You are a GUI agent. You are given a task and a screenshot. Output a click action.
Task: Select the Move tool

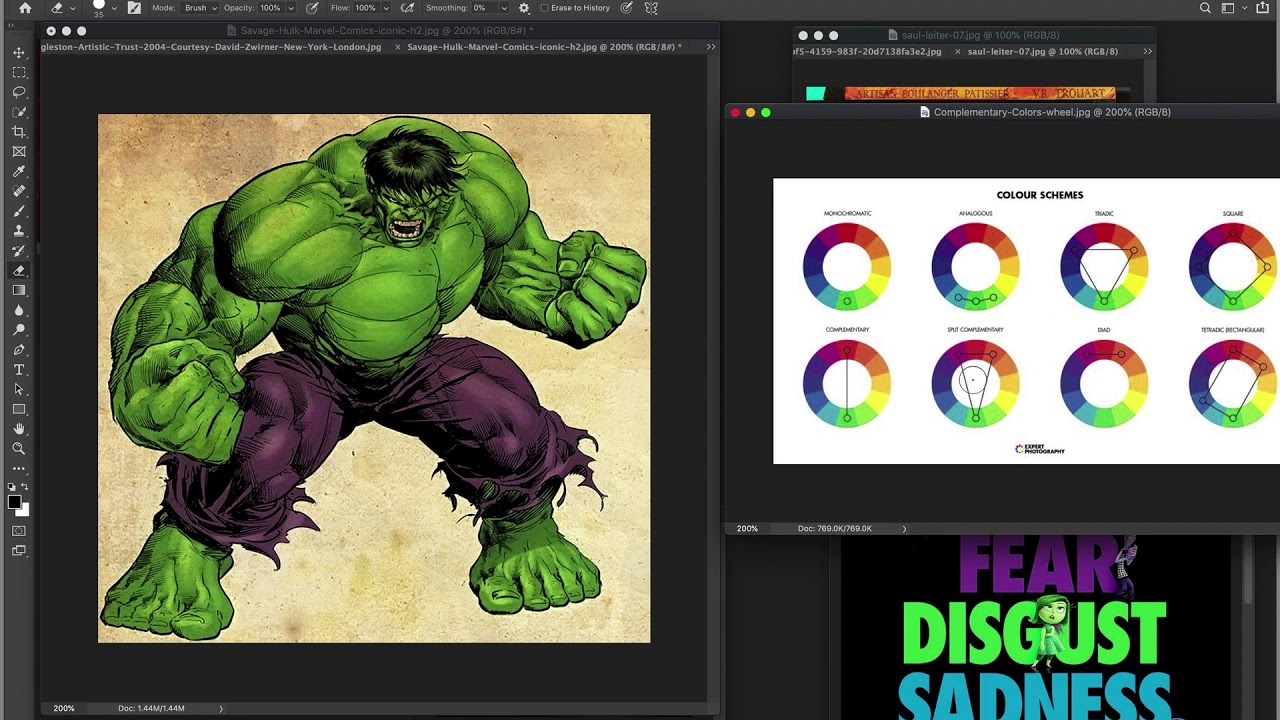point(19,52)
